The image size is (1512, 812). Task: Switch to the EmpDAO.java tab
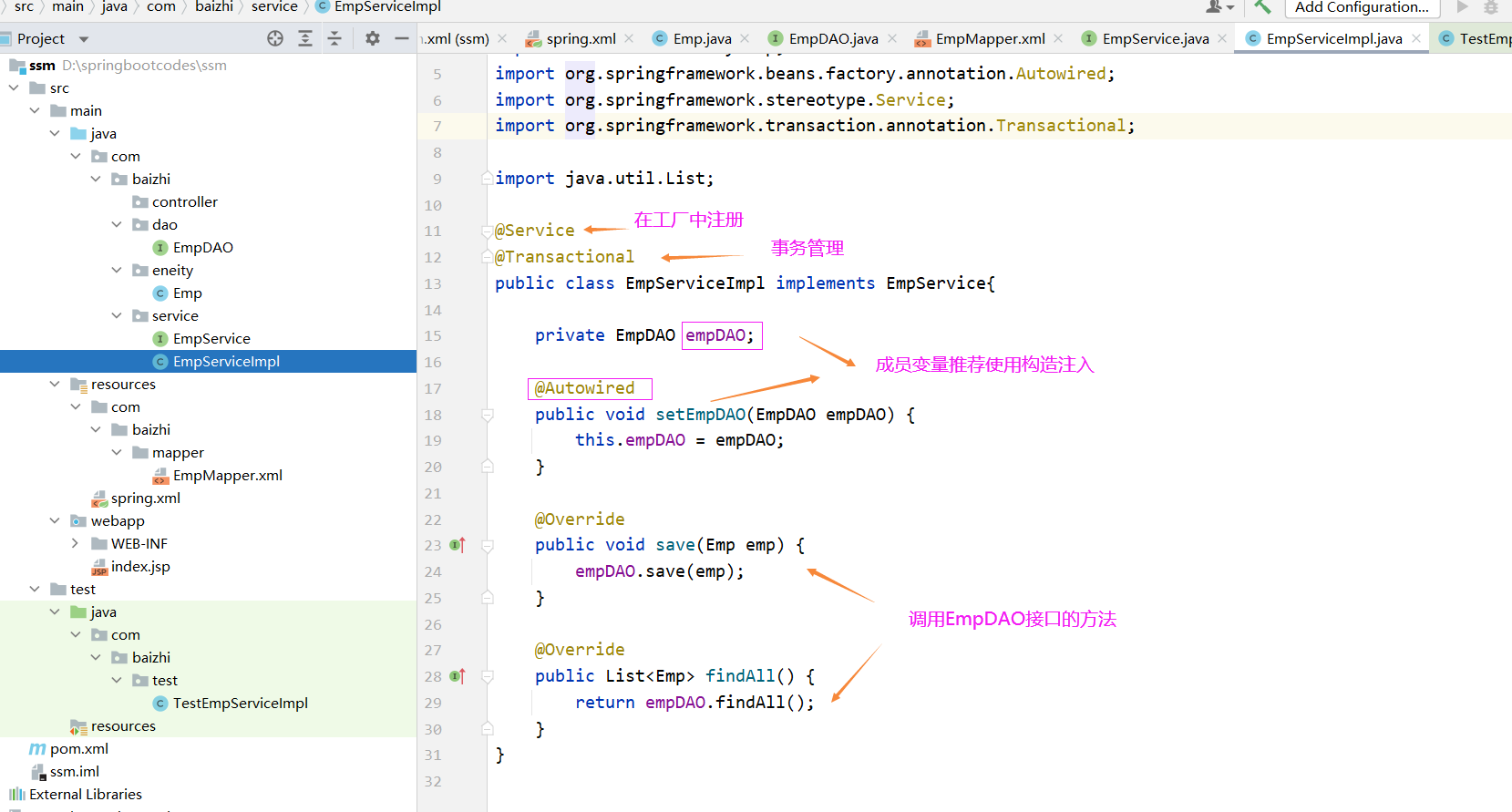(x=833, y=38)
